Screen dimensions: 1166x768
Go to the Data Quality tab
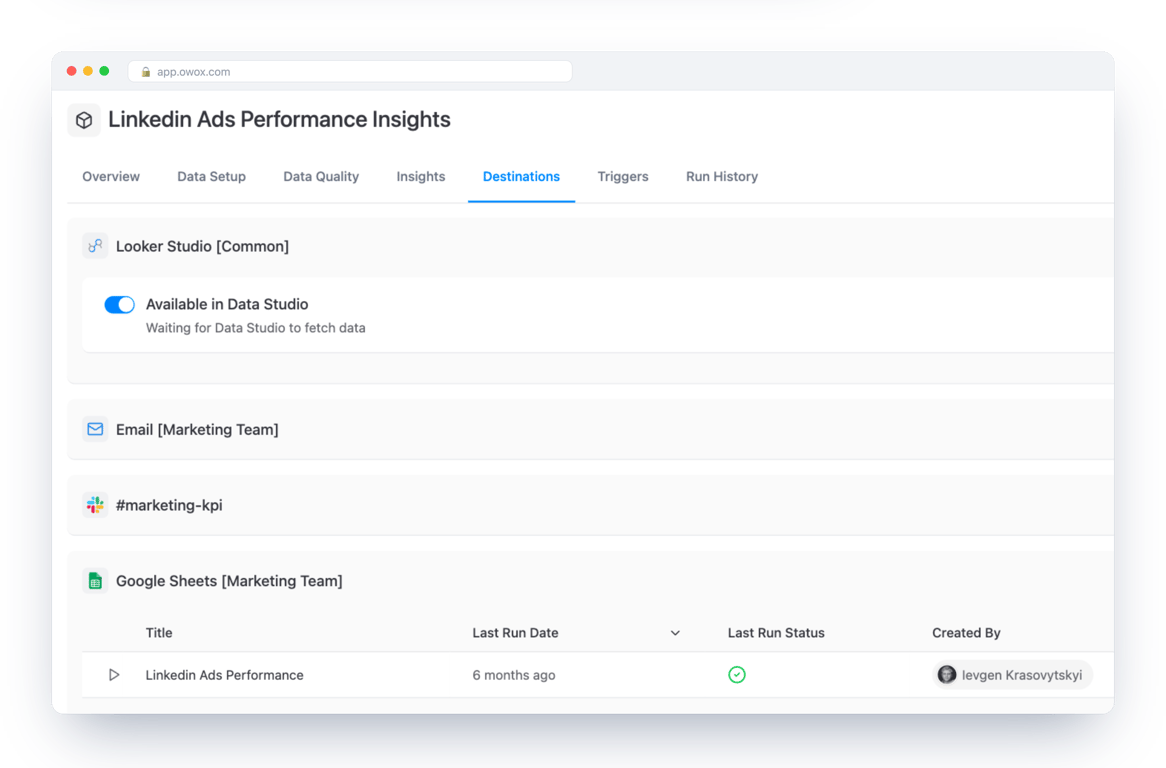321,177
